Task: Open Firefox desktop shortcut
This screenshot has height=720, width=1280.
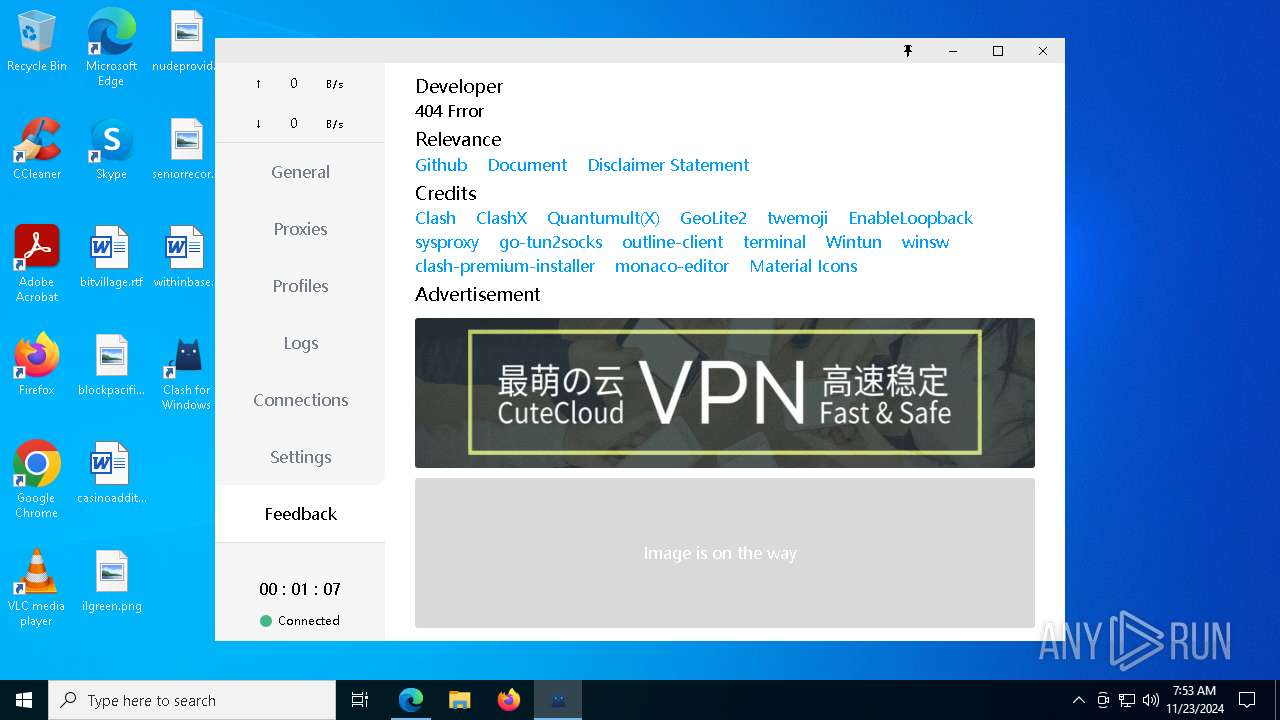Action: point(37,365)
